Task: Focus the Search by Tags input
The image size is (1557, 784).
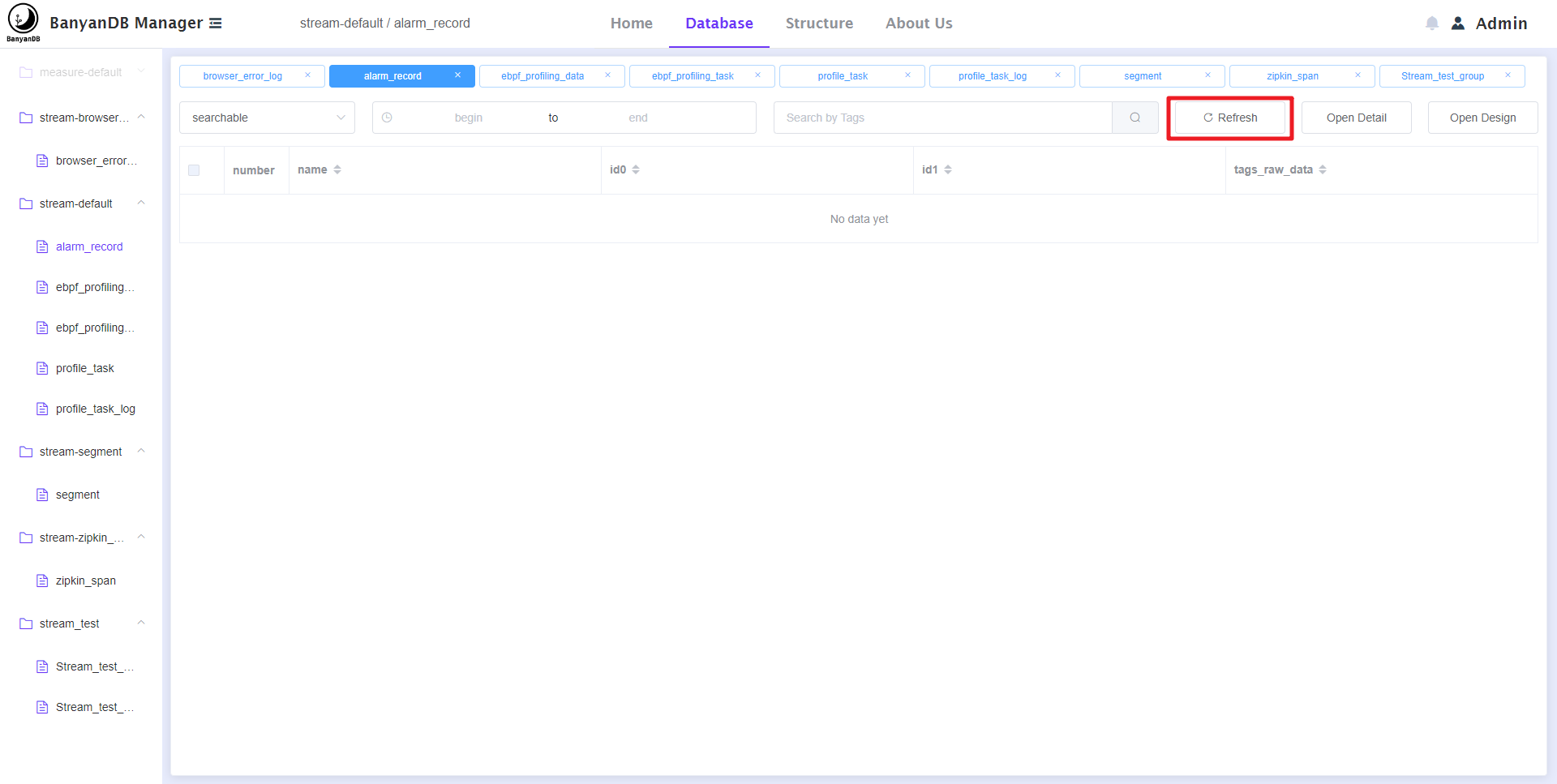Action: tap(942, 118)
